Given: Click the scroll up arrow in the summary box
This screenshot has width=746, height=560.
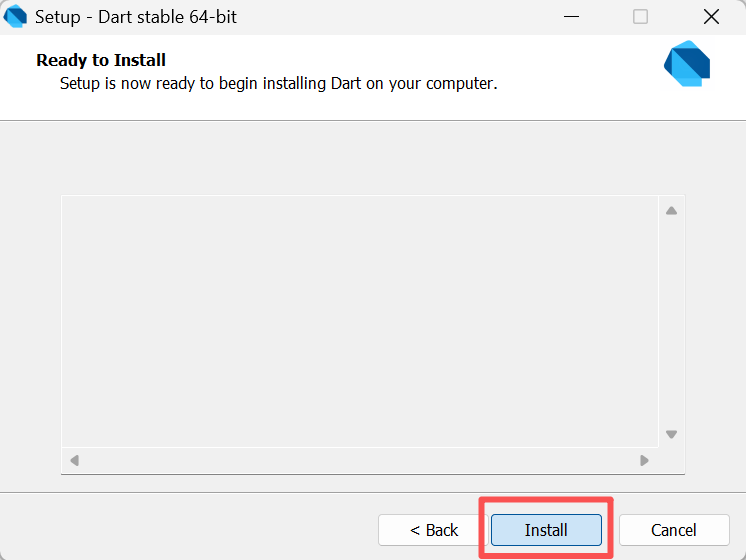Looking at the screenshot, I should [671, 211].
